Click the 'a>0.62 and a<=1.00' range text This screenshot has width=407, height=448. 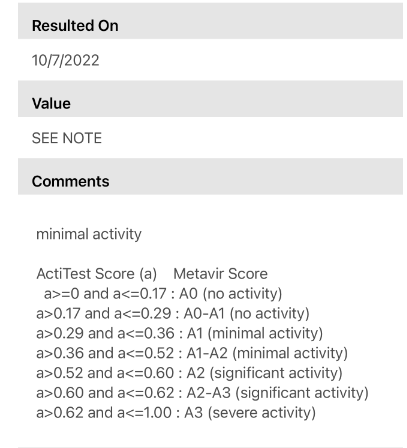point(104,413)
